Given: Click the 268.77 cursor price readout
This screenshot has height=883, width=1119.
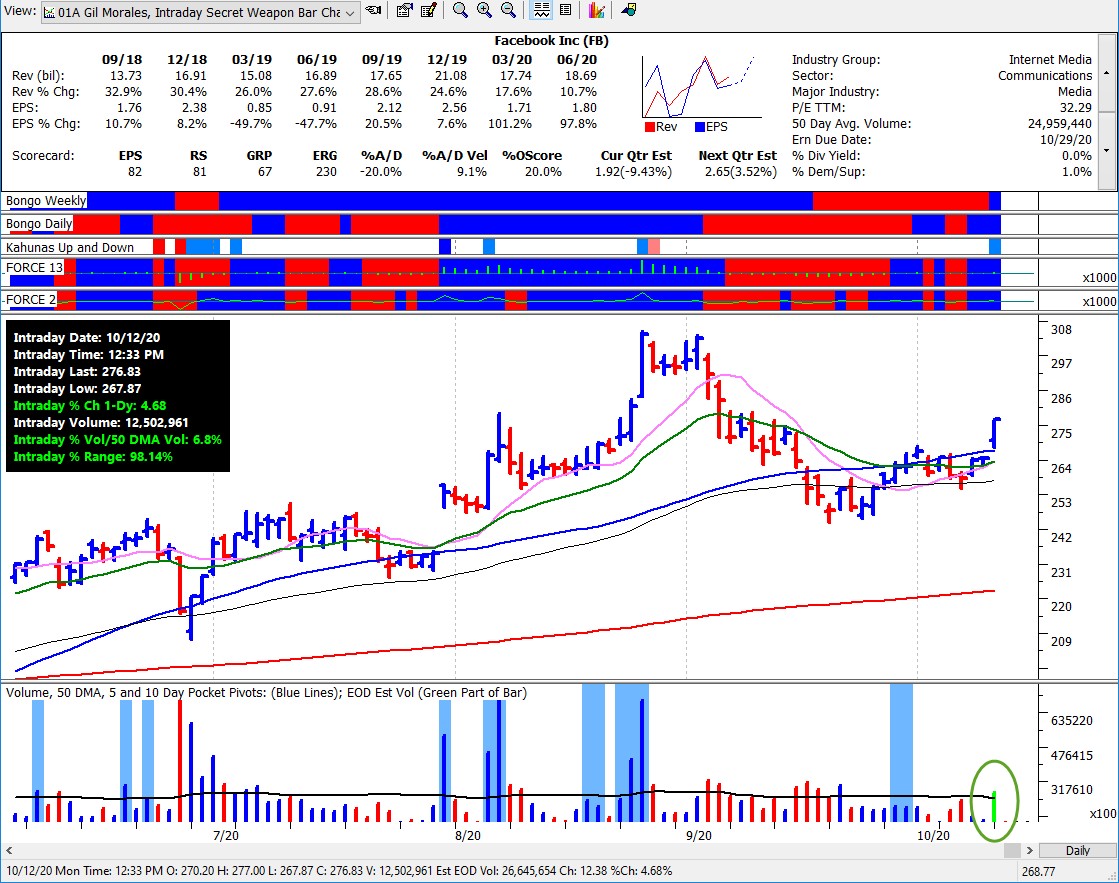Looking at the screenshot, I should (x=1038, y=872).
